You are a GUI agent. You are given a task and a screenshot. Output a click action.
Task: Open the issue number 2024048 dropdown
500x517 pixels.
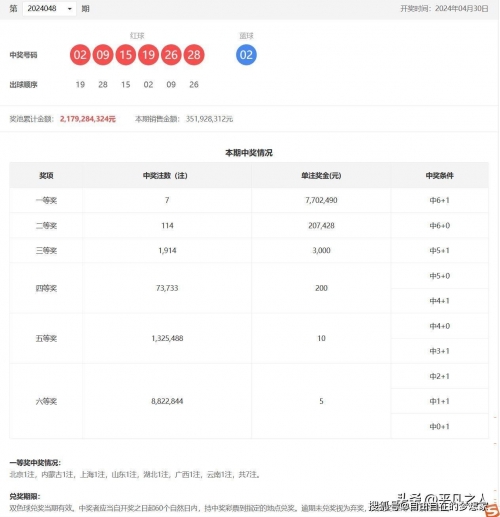click(x=49, y=8)
